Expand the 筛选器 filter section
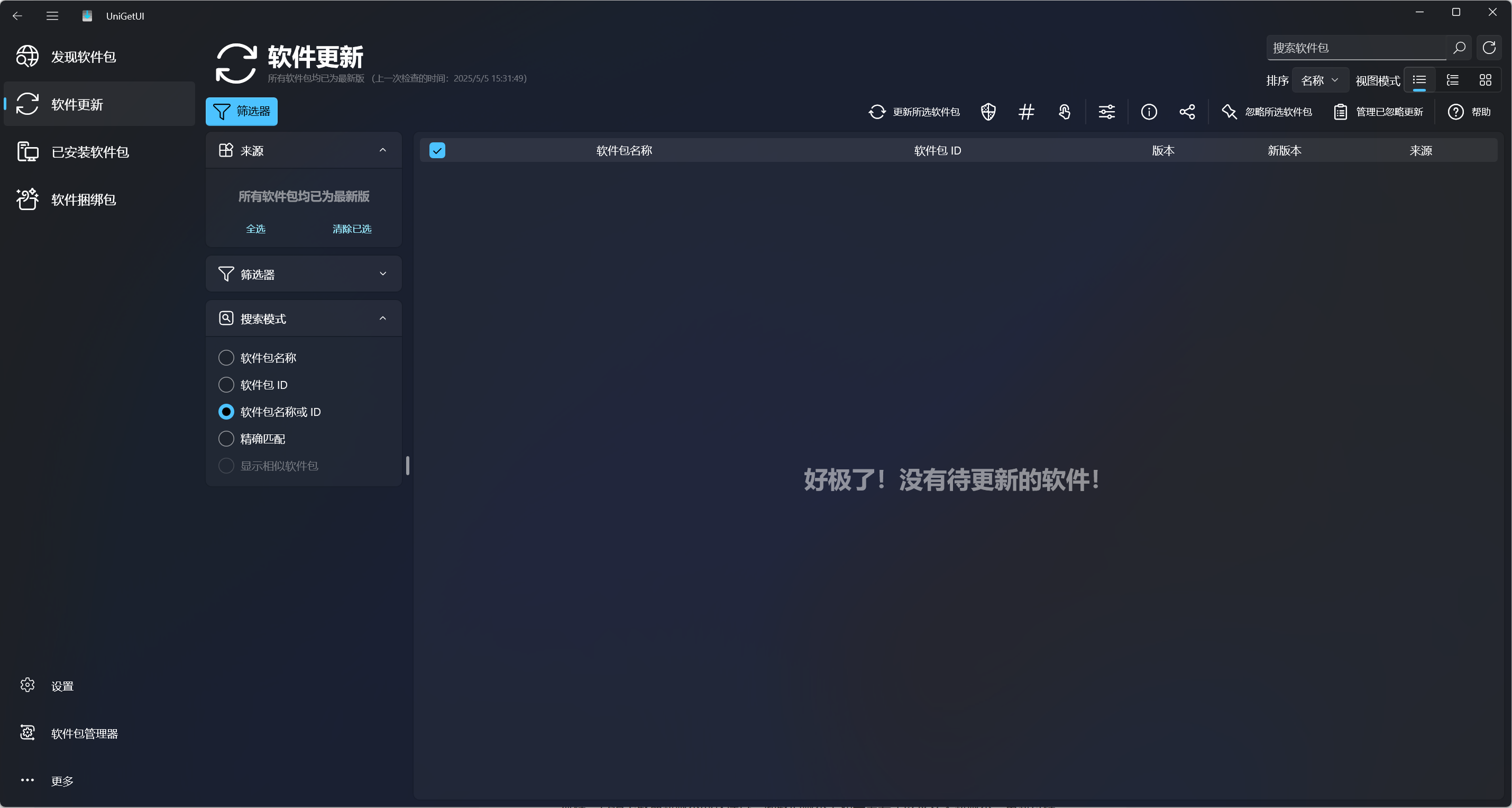 304,274
